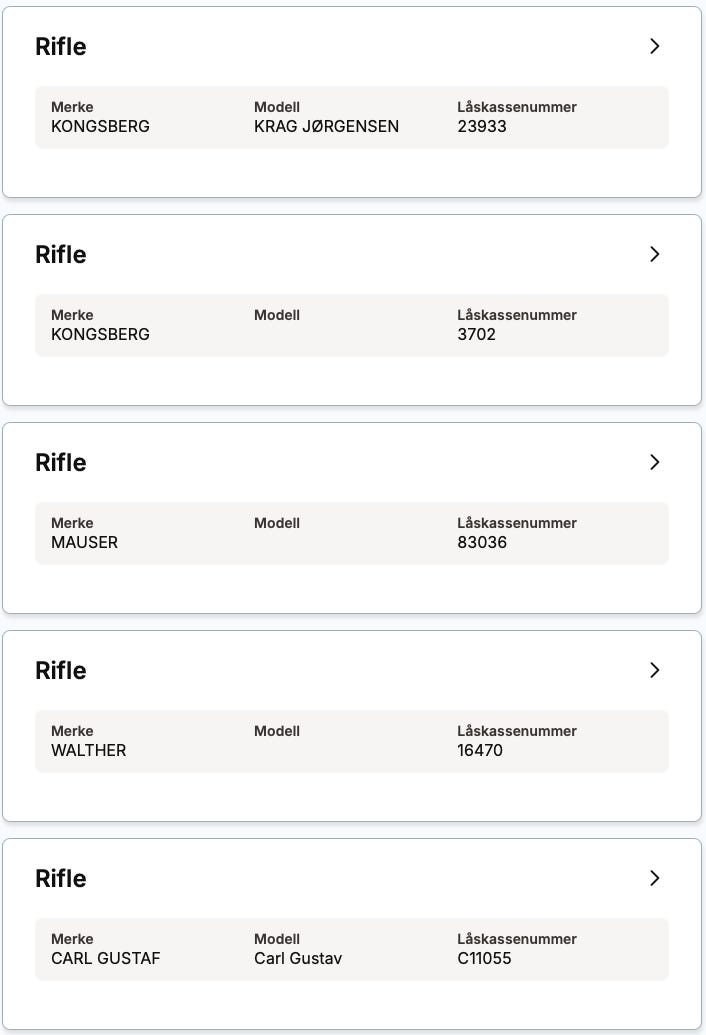Click serial number C11055

click(x=484, y=959)
